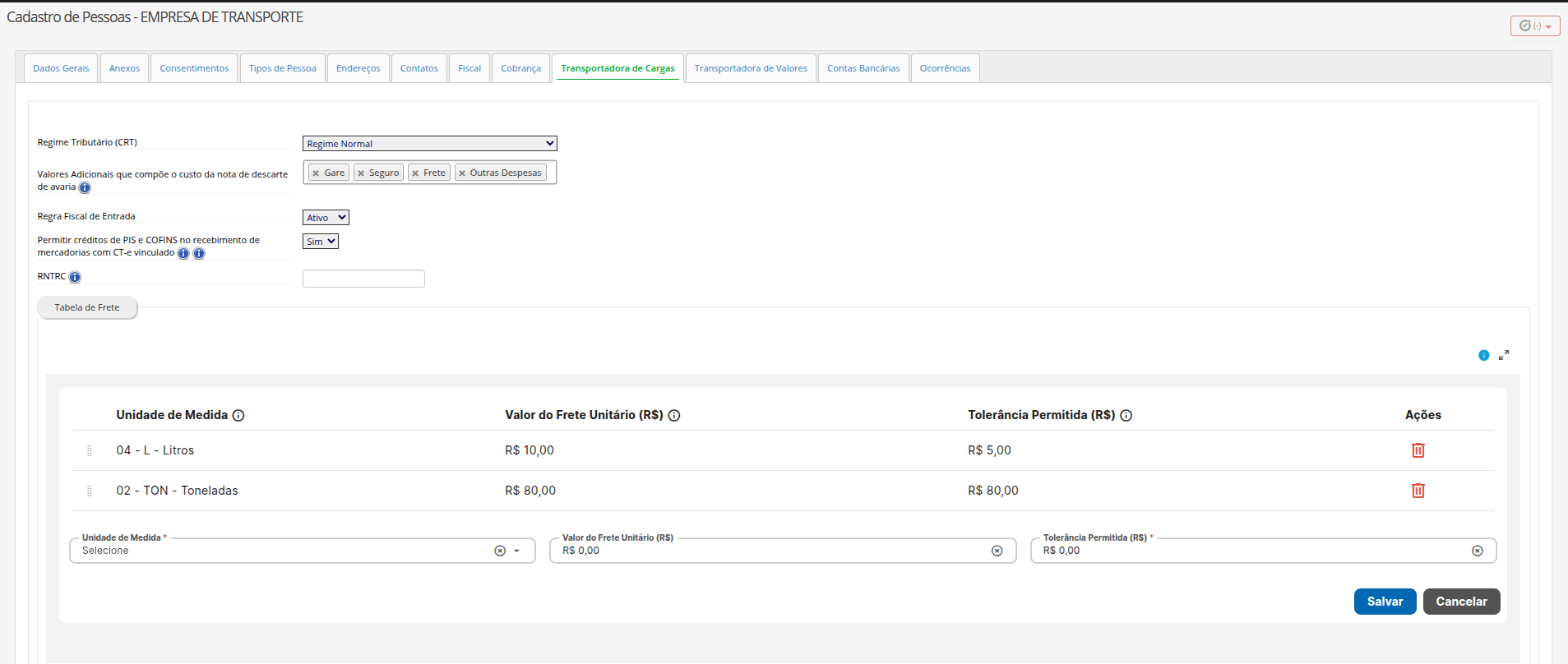Go to Cobrança tab
1568x664 pixels.
[x=520, y=68]
